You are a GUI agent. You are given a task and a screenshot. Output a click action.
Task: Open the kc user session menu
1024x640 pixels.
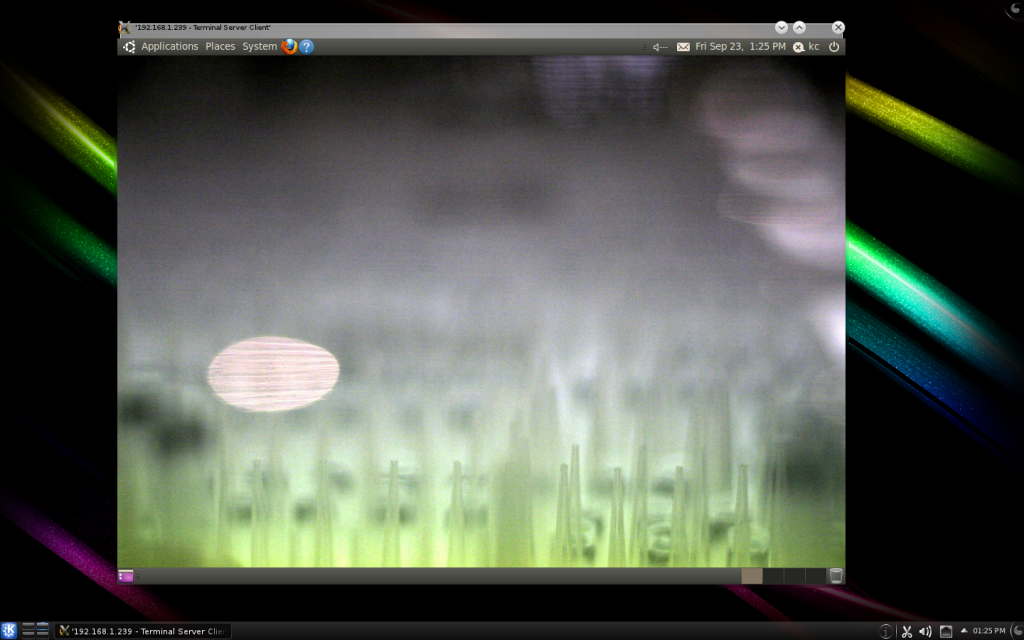point(807,46)
